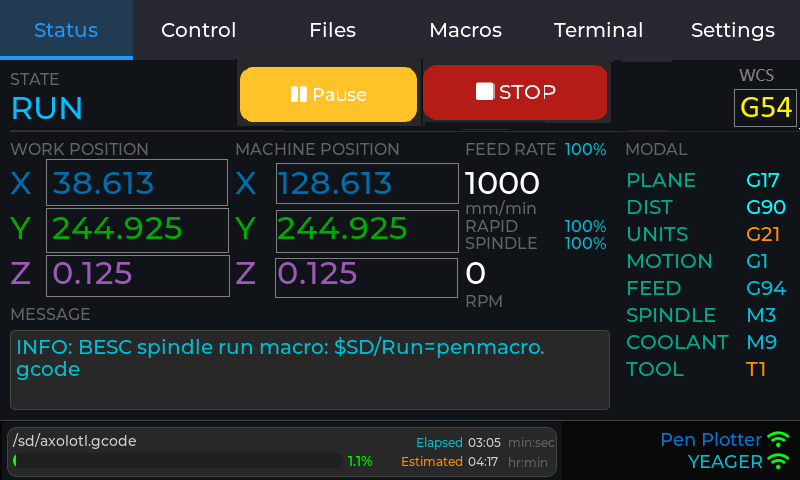Click the Pen Plotter Wi-Fi signal icon
This screenshot has height=480, width=800.
pos(778,440)
